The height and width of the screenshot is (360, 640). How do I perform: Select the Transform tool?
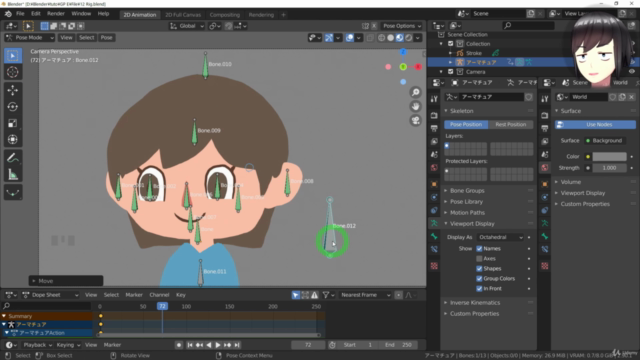click(x=13, y=140)
